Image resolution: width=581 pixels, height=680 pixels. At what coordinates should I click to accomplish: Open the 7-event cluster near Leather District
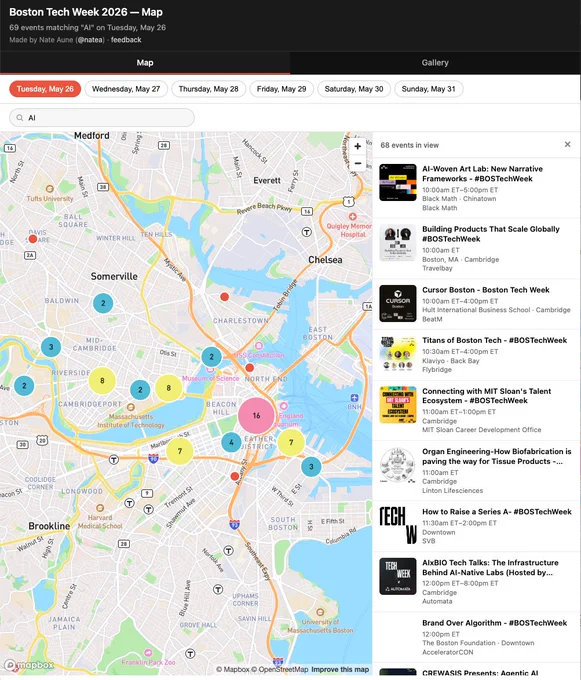tap(291, 442)
